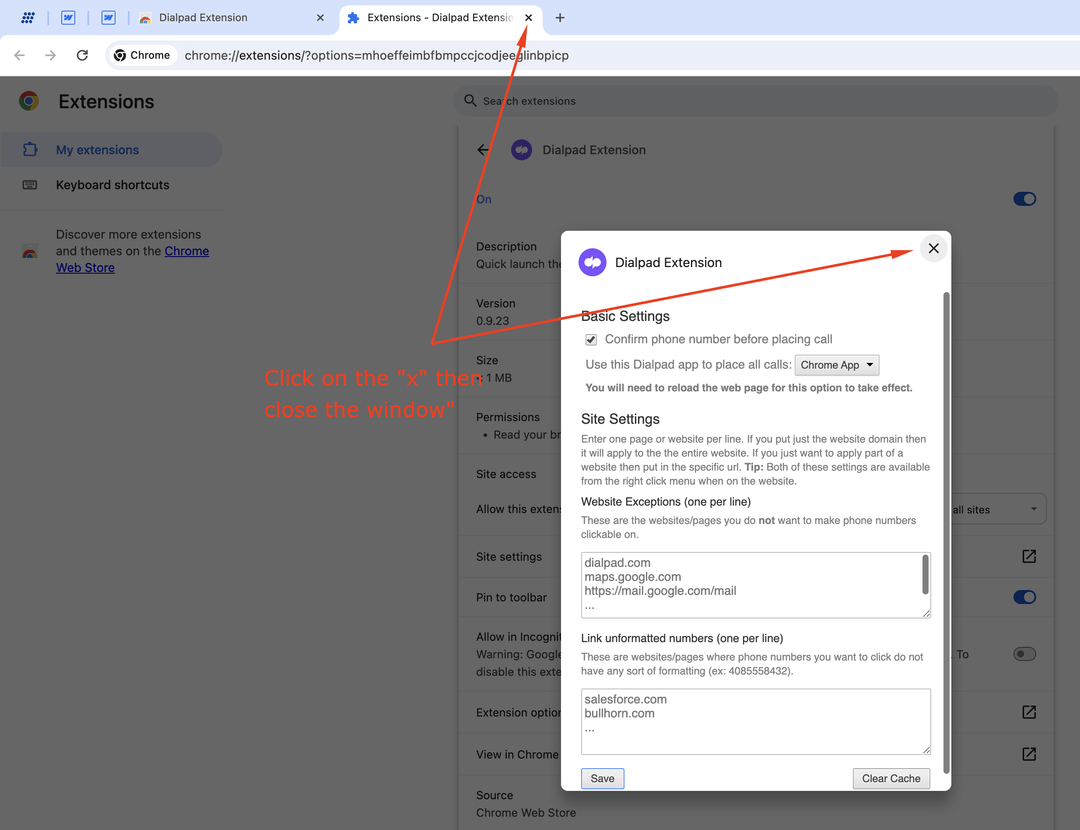
Task: Click the Website Exceptions textarea scrollbar
Action: click(925, 574)
